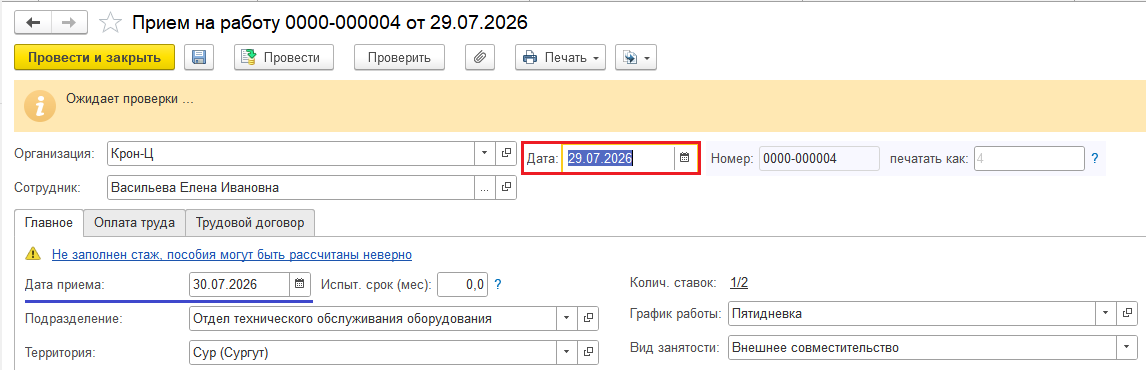
Task: Click the back arrow navigation button
Action: coord(34,23)
